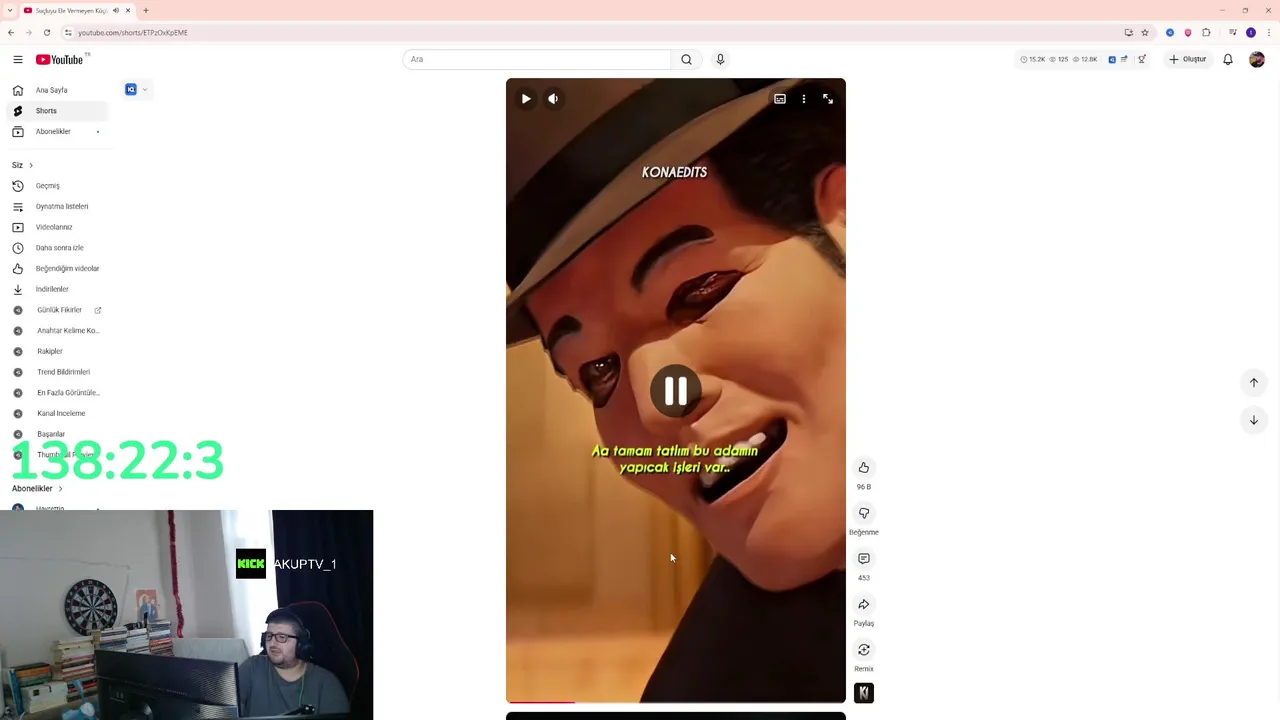Click the blue vidIQ extension icon in toolbar

[1170, 32]
